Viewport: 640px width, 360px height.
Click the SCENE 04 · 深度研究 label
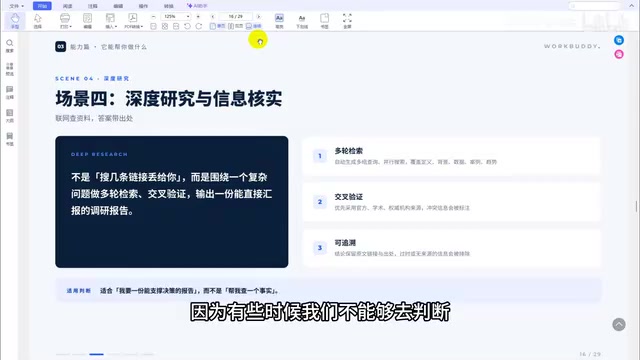click(92, 78)
